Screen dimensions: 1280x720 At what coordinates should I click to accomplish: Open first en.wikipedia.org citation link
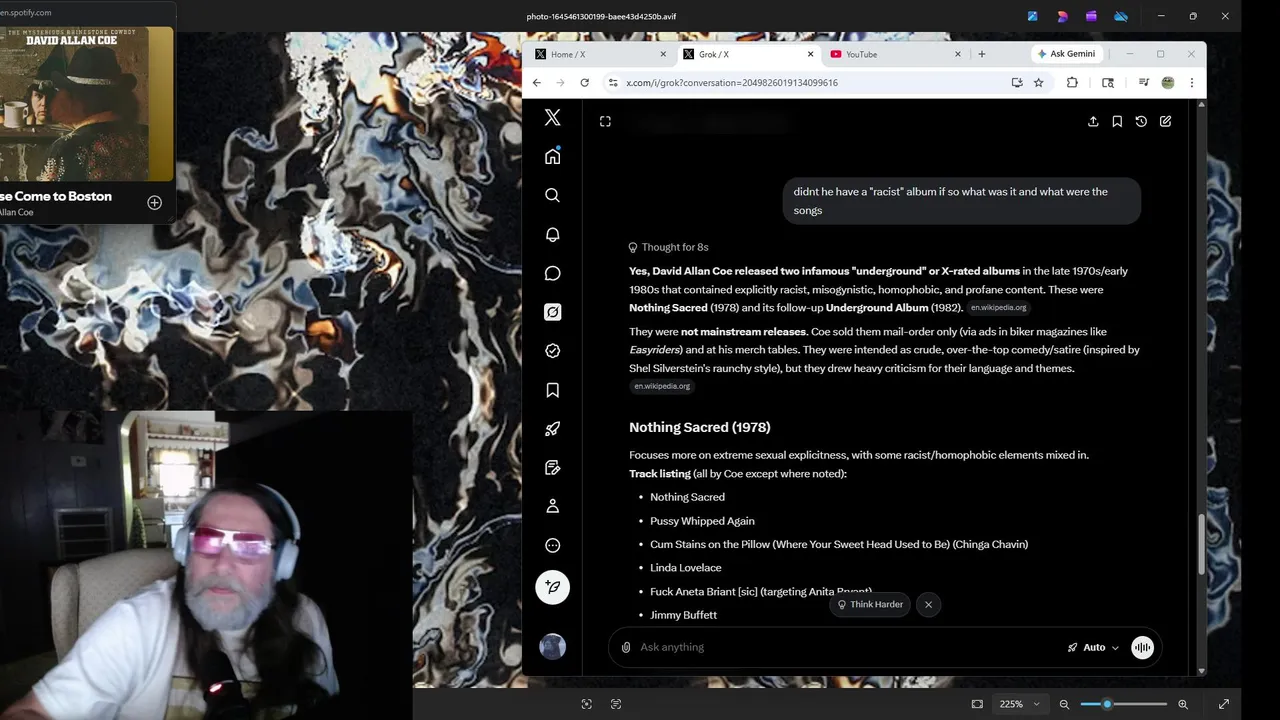tap(998, 308)
